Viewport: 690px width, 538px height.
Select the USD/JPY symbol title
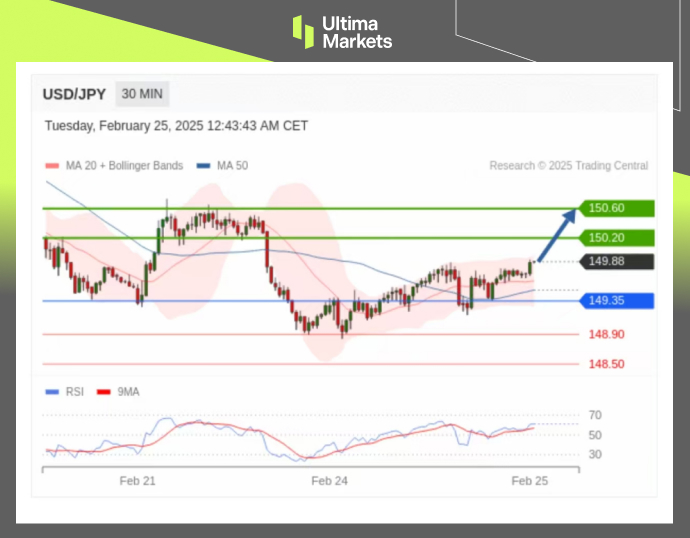[75, 94]
